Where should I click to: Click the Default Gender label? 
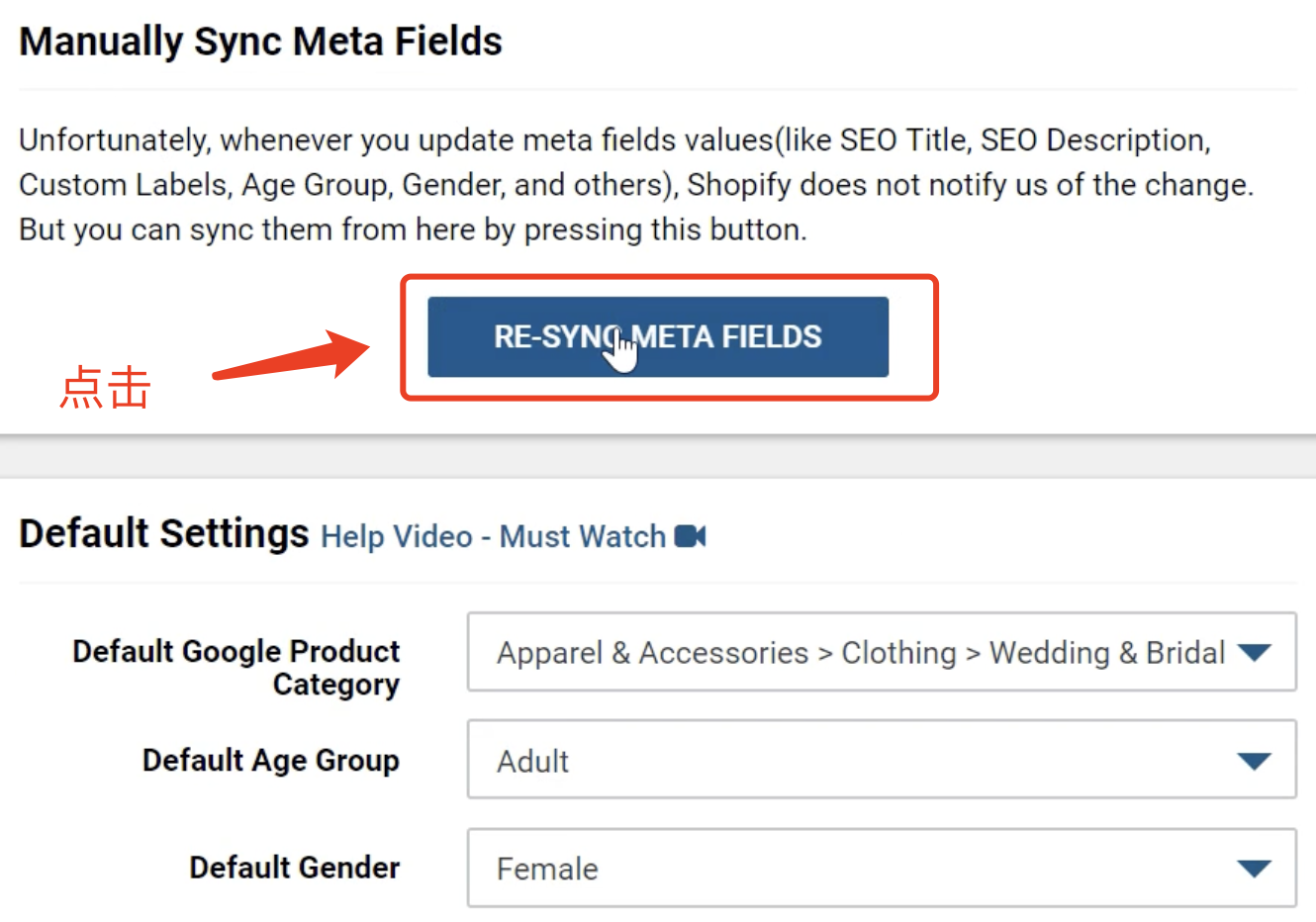pyautogui.click(x=295, y=868)
